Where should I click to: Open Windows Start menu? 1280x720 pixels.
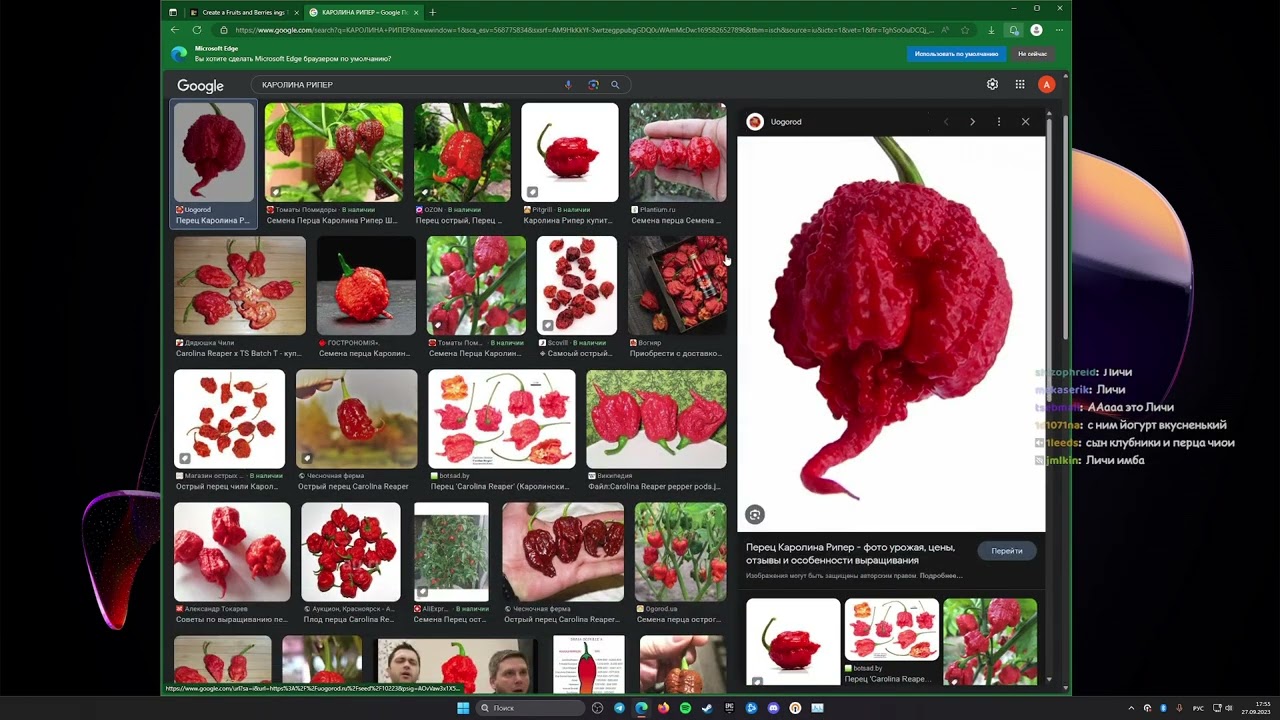pos(463,708)
